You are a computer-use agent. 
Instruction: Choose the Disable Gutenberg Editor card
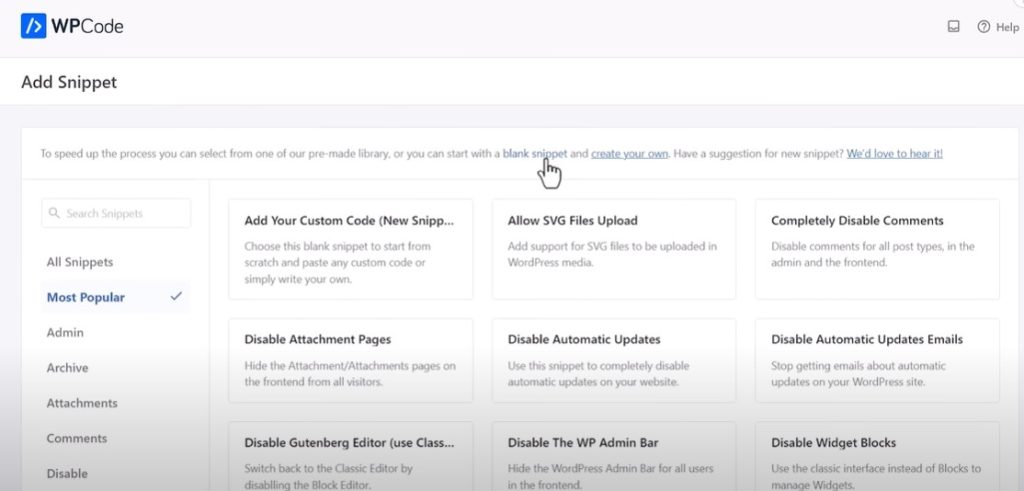pyautogui.click(x=351, y=456)
